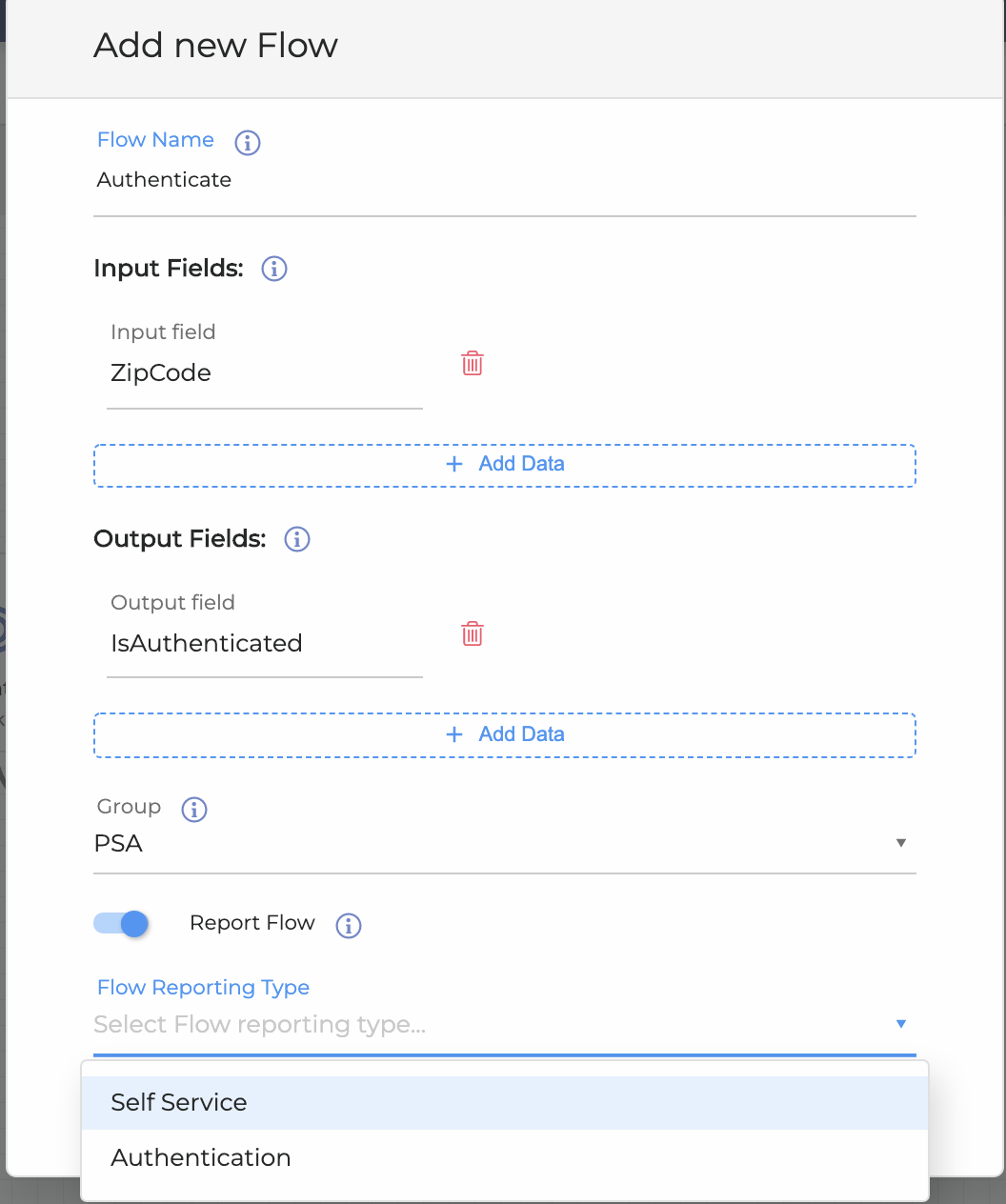Click the Flow Name text field

(504, 181)
